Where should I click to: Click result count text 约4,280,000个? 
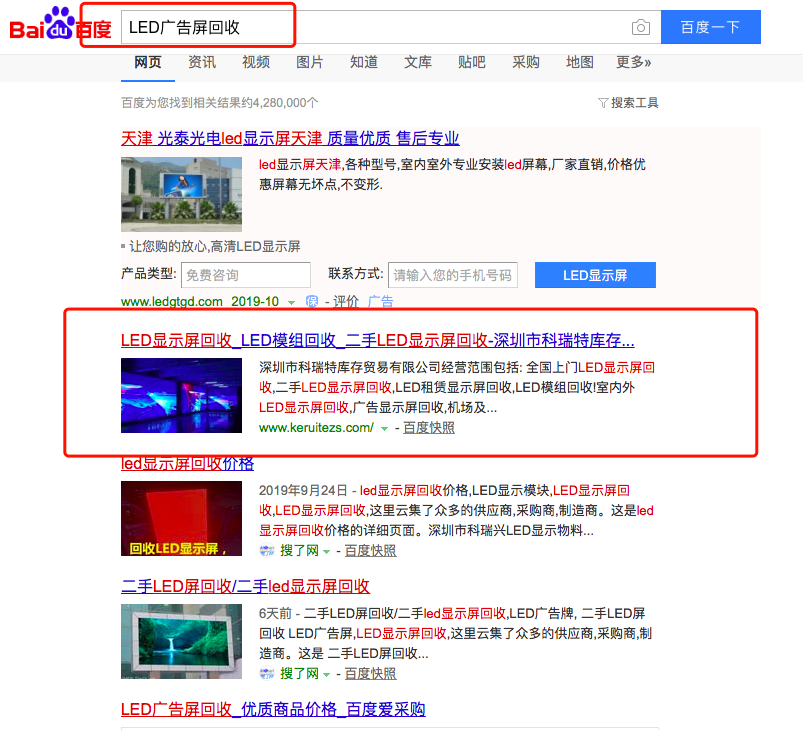278,103
